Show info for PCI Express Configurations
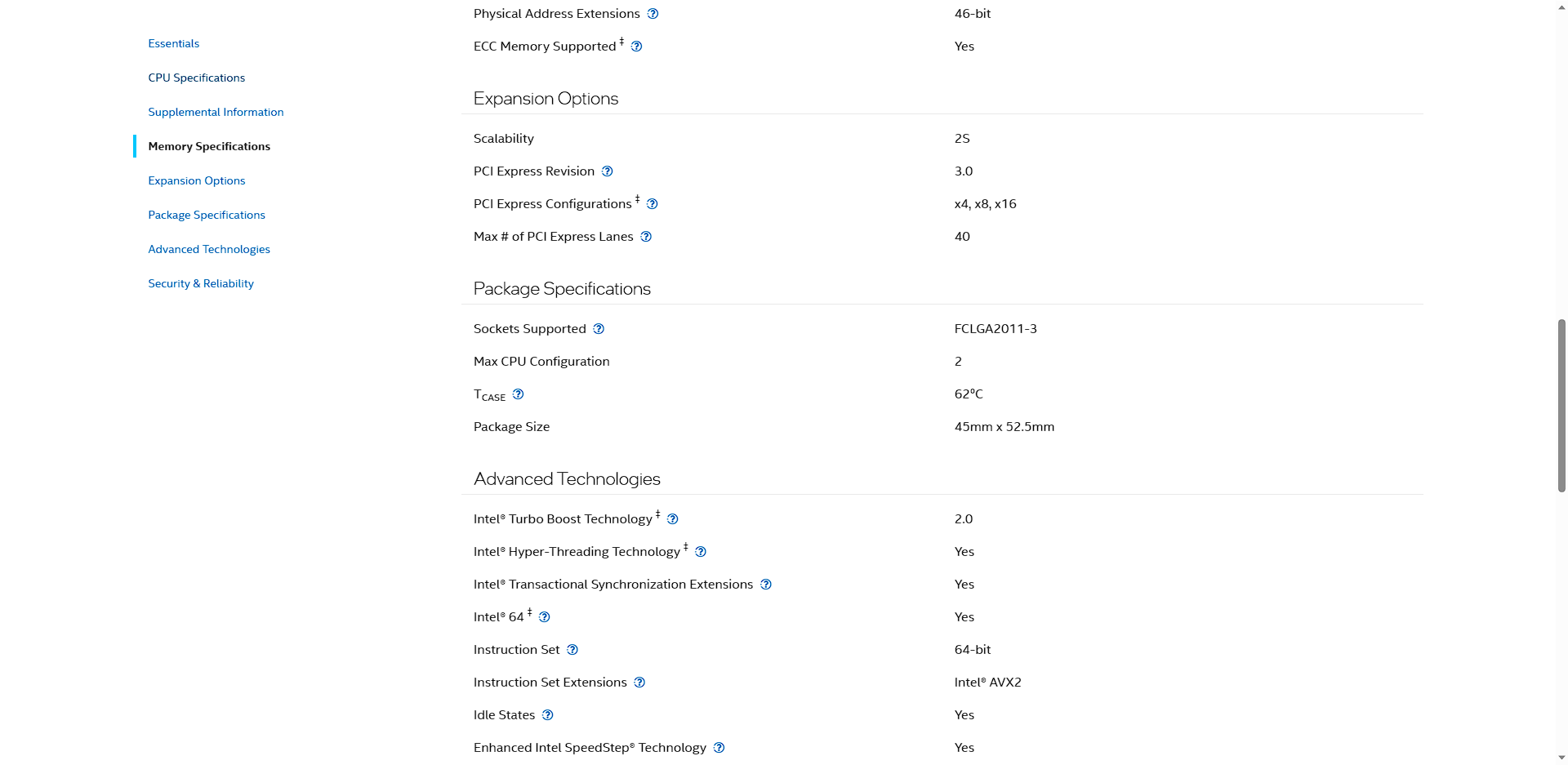Image resolution: width=1568 pixels, height=765 pixels. 652,204
